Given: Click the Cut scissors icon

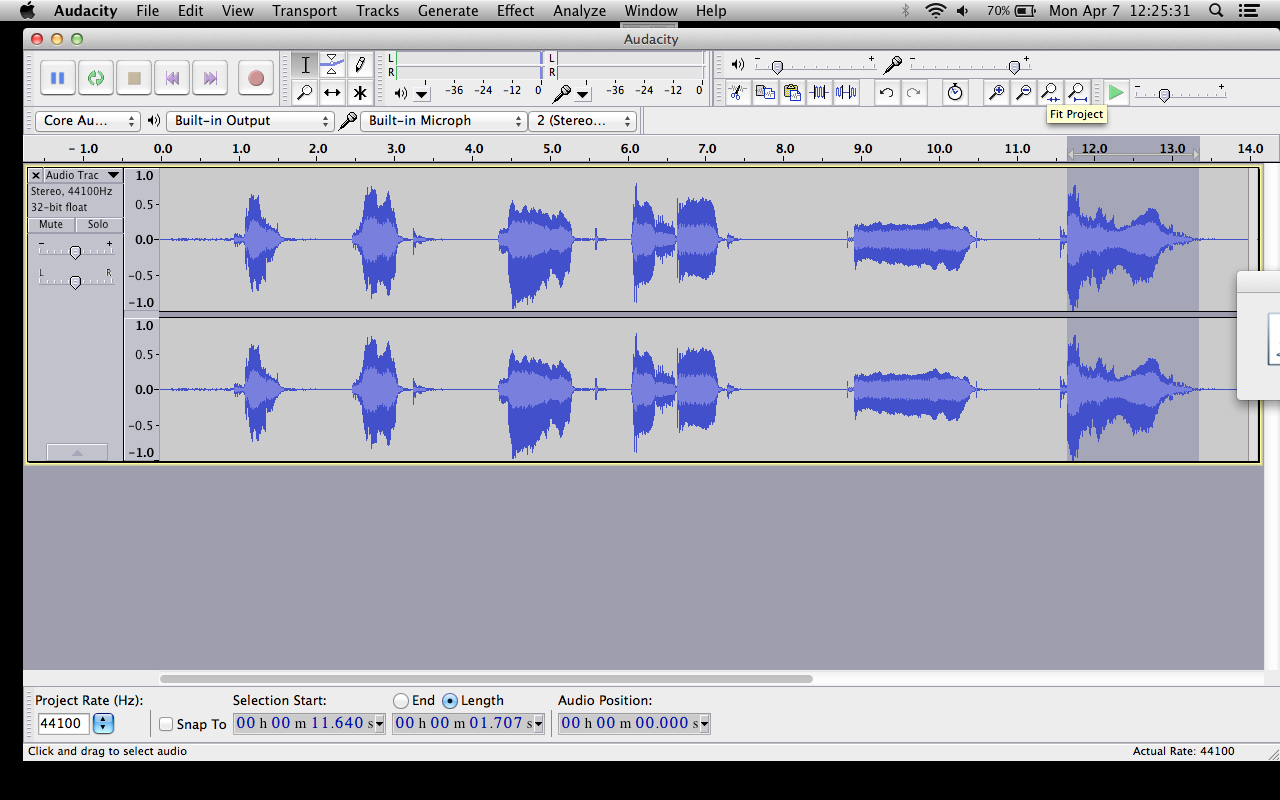Looking at the screenshot, I should (737, 92).
